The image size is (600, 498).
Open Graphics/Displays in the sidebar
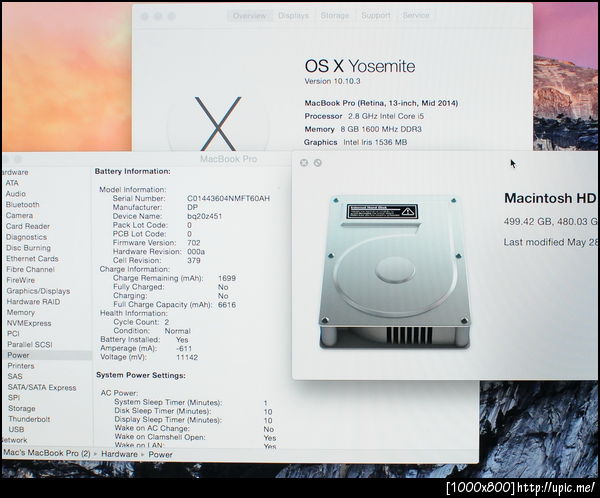(38, 291)
